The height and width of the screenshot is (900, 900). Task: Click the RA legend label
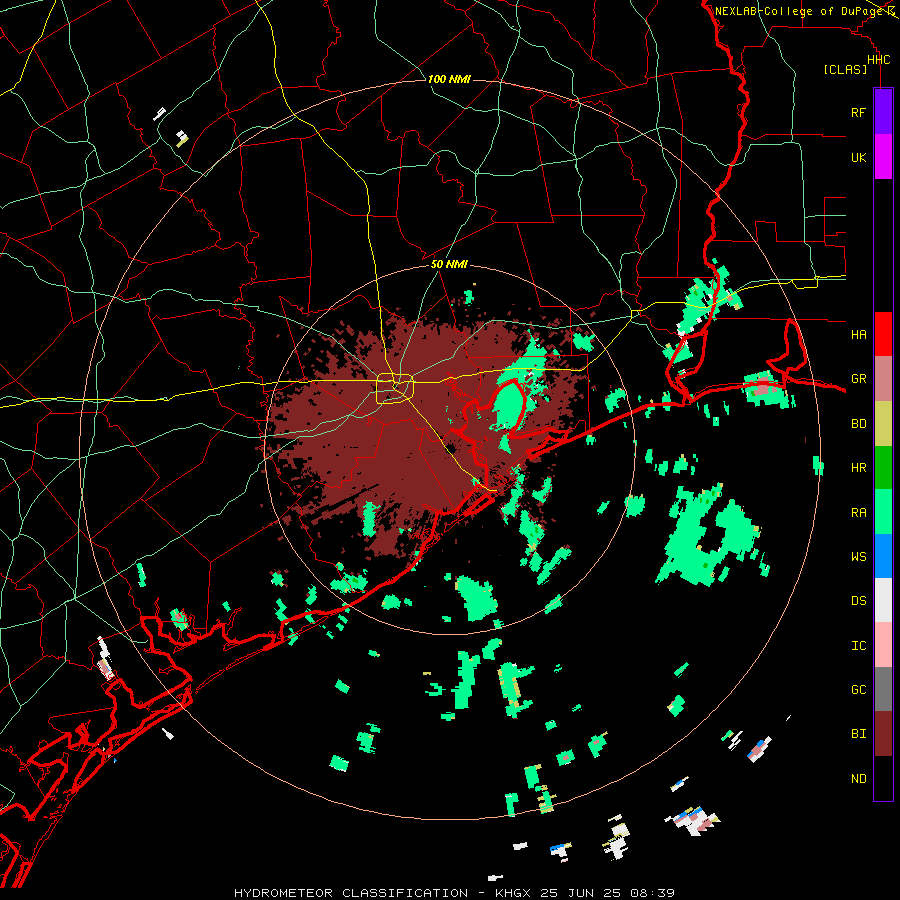pos(858,513)
